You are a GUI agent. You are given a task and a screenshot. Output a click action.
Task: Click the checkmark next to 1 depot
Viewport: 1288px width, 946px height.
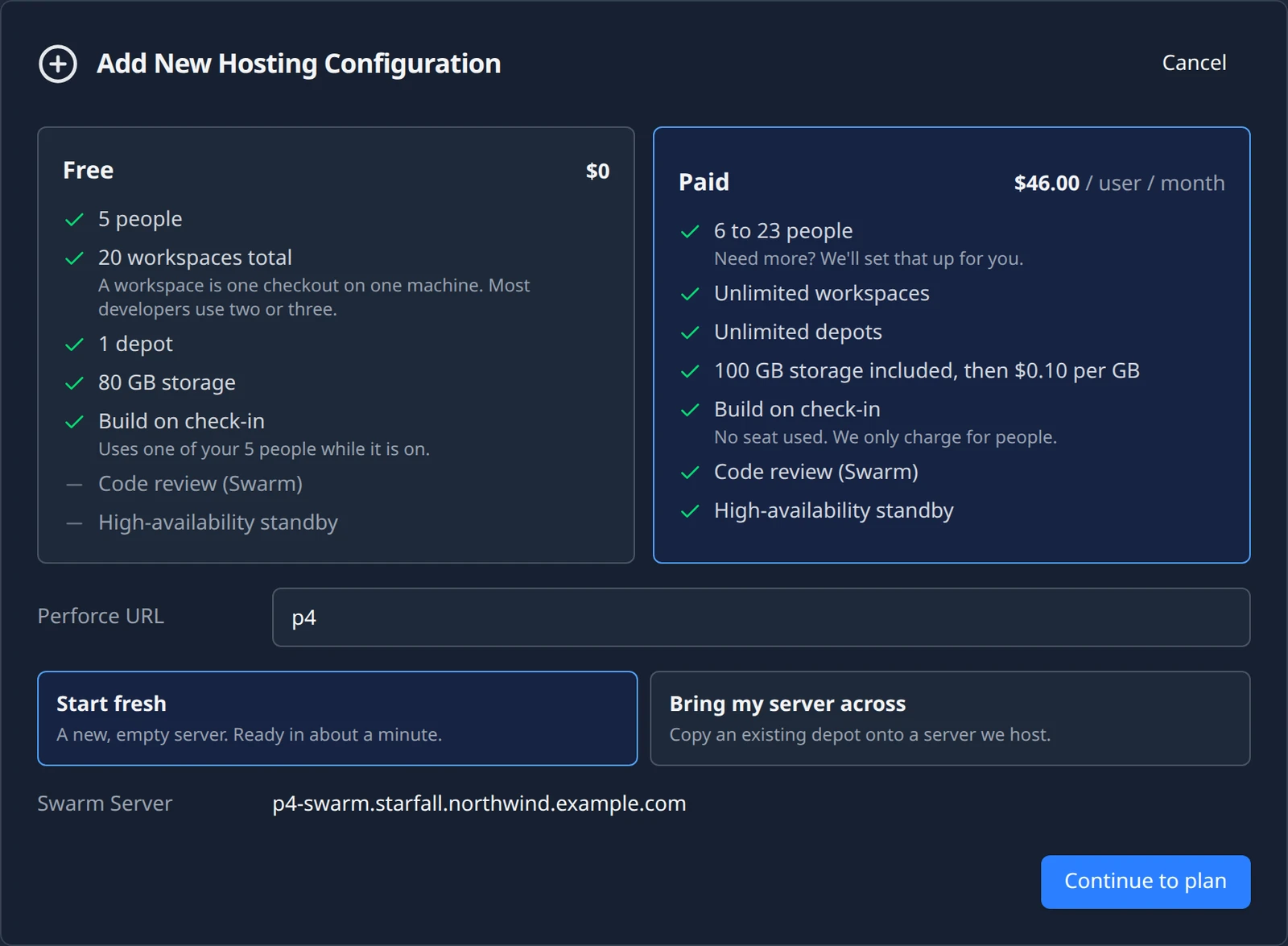(74, 345)
